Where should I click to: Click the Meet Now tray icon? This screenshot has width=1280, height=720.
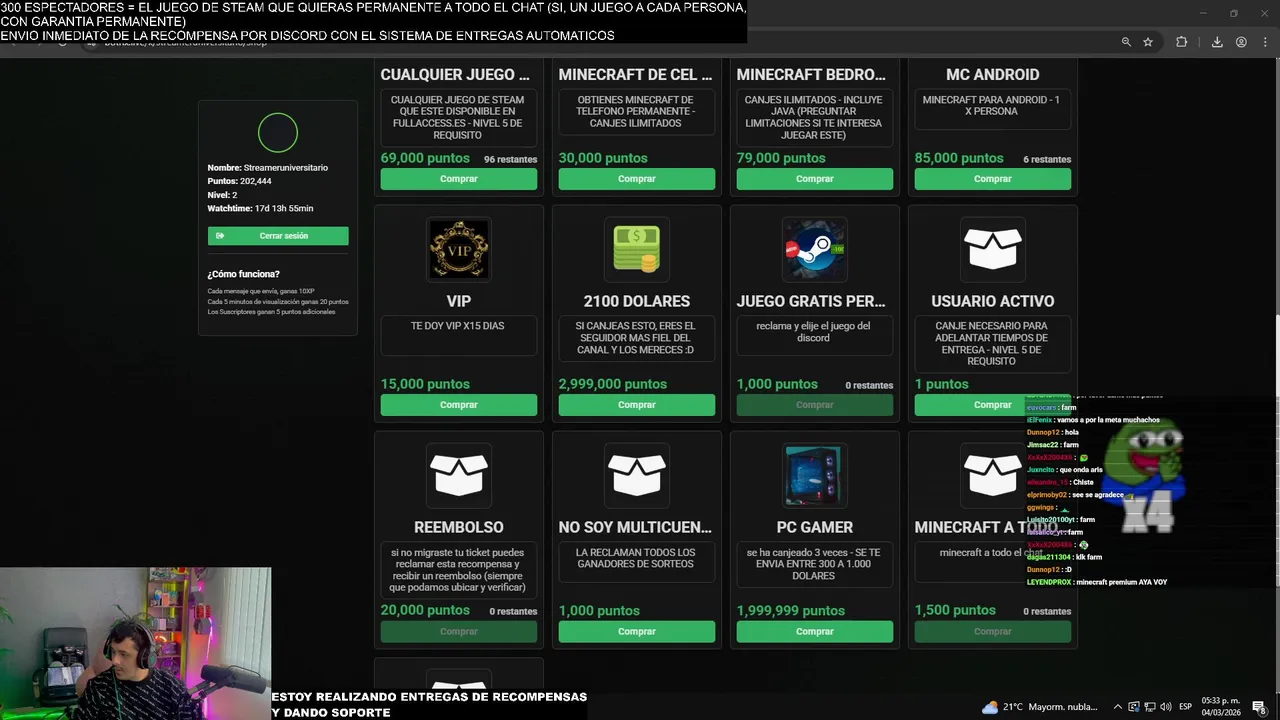1134,707
